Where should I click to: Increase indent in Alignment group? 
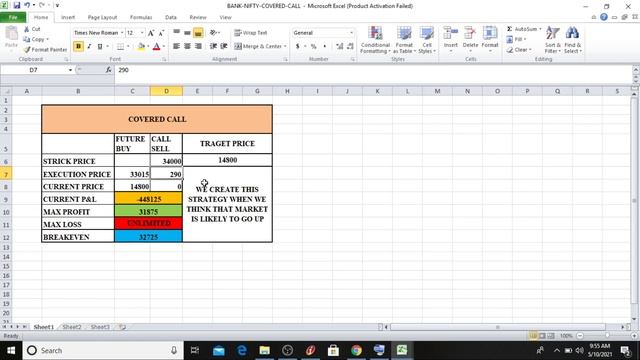point(224,46)
